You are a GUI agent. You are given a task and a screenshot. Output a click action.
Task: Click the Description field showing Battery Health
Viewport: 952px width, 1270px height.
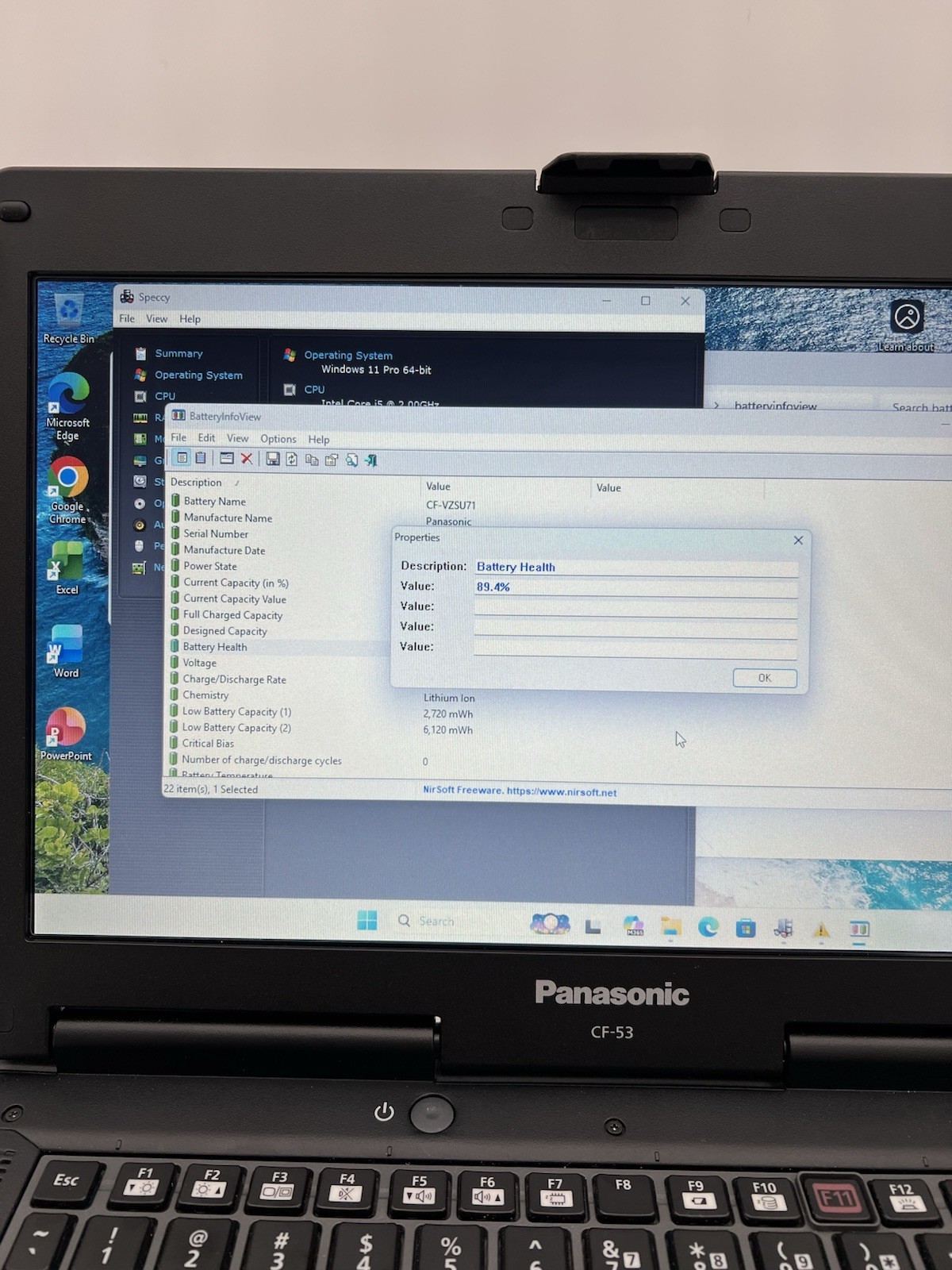point(636,567)
